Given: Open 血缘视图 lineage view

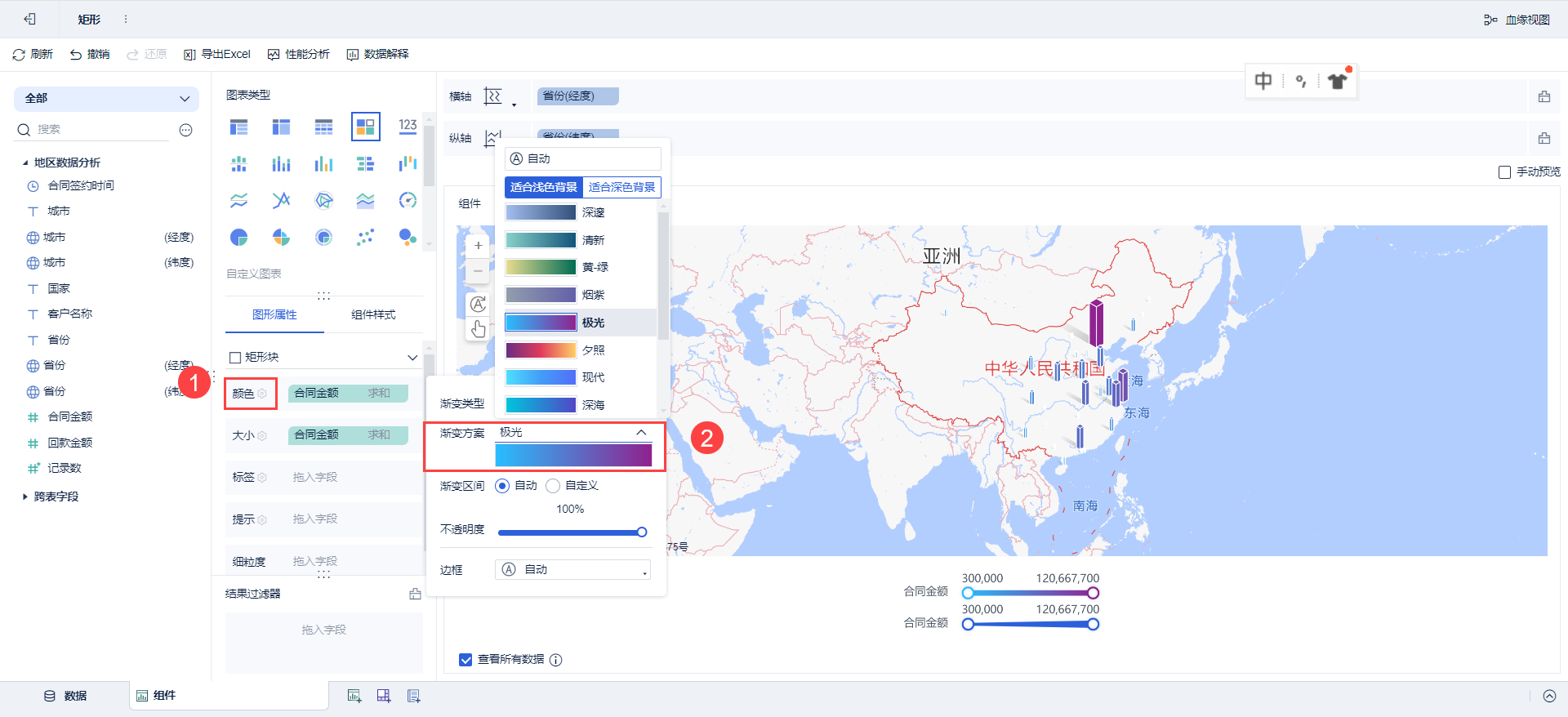Looking at the screenshot, I should point(1517,20).
